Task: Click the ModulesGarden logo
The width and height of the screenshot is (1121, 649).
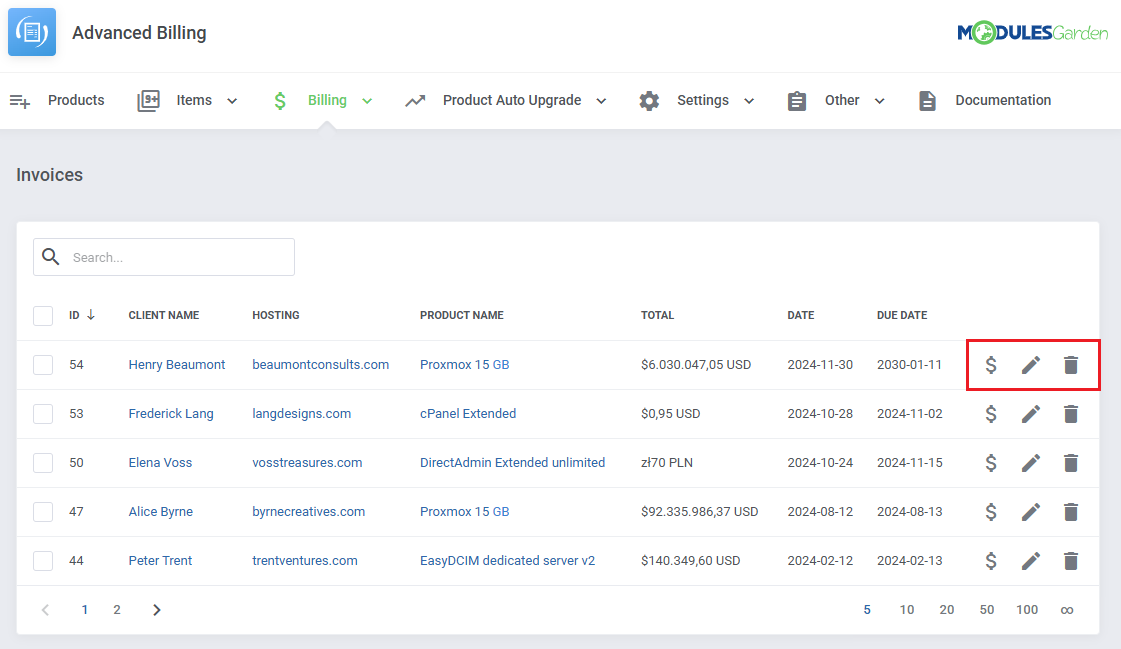Action: coord(1032,33)
